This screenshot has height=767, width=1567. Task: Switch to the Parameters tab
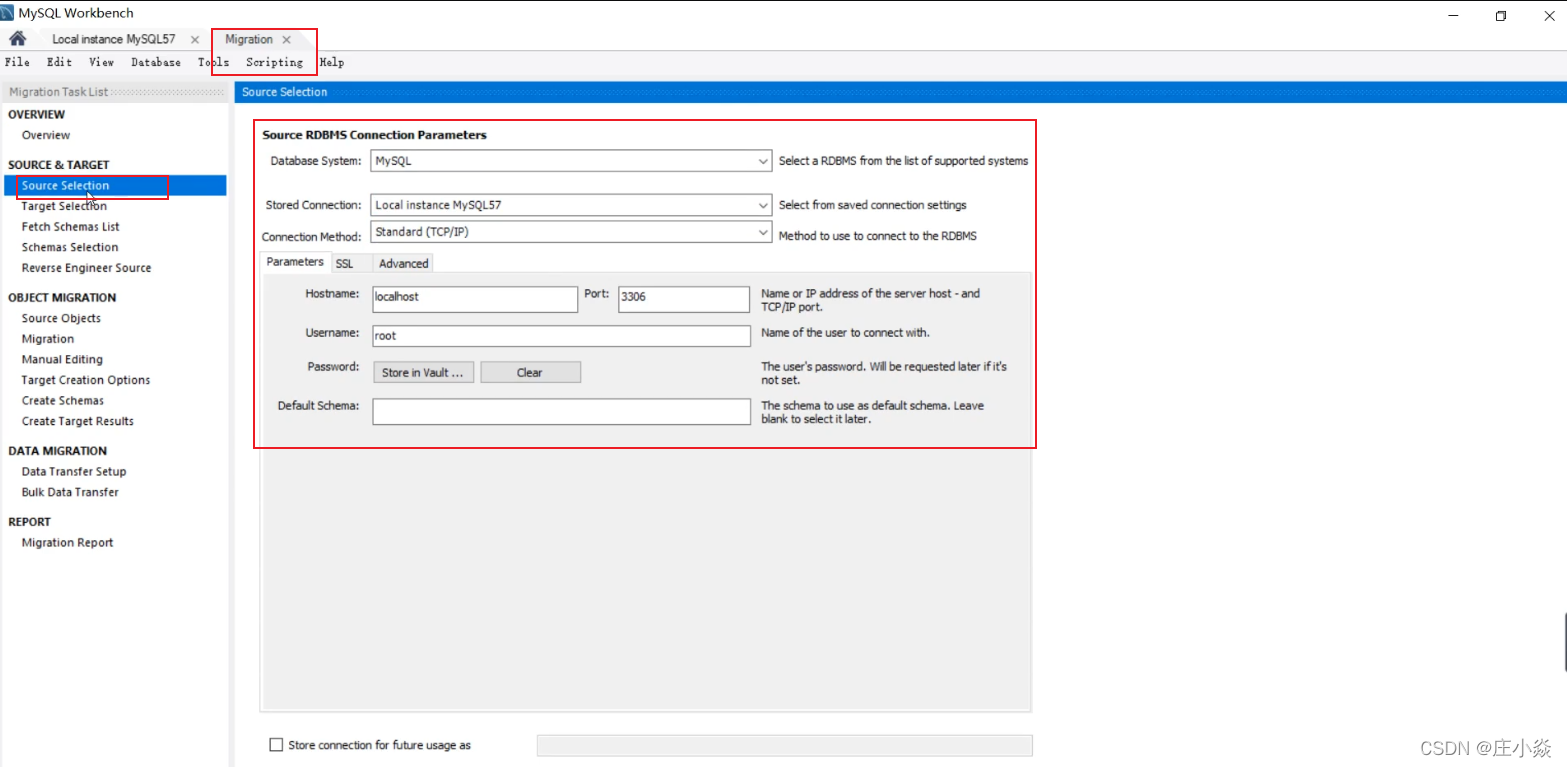coord(295,262)
